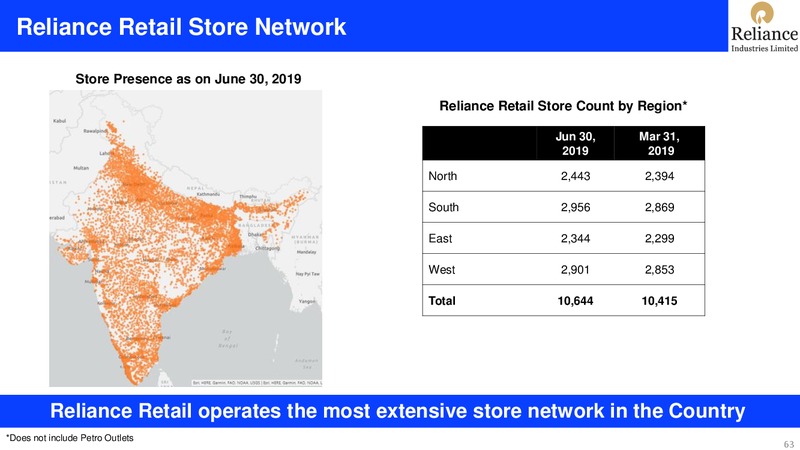
Task: Click the map attribution text at bottom
Action: coord(257,383)
